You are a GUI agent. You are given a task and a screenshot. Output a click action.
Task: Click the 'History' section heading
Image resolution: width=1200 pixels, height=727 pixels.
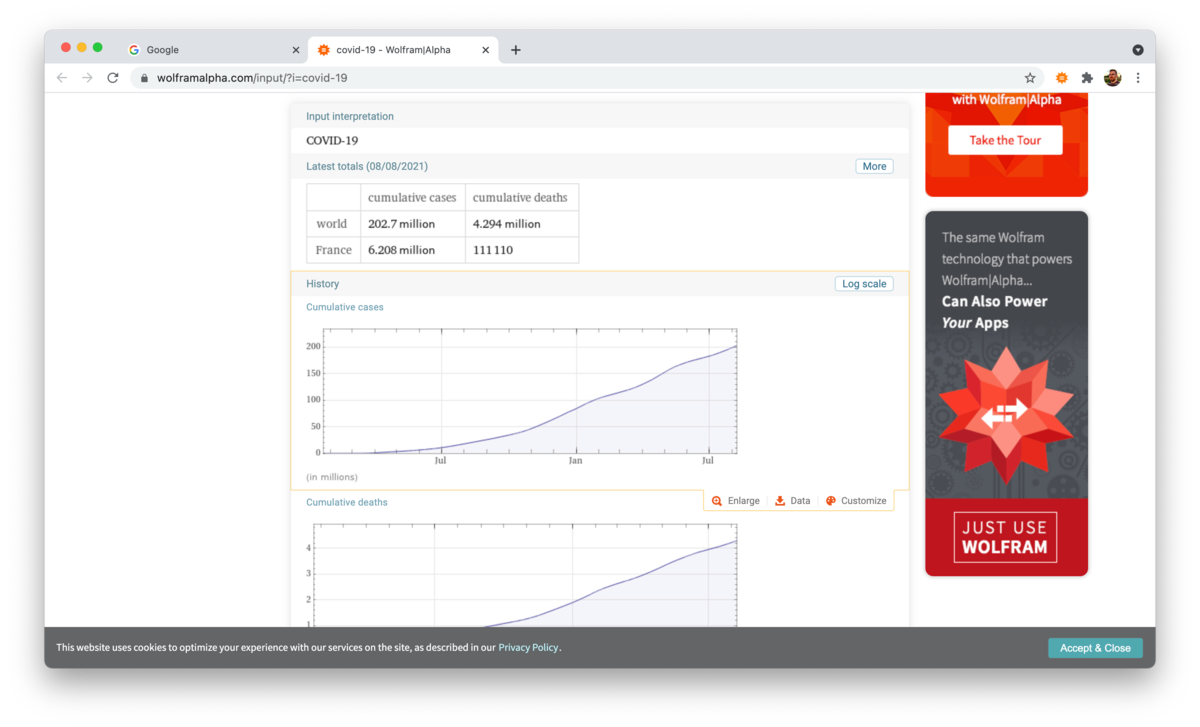pos(322,284)
